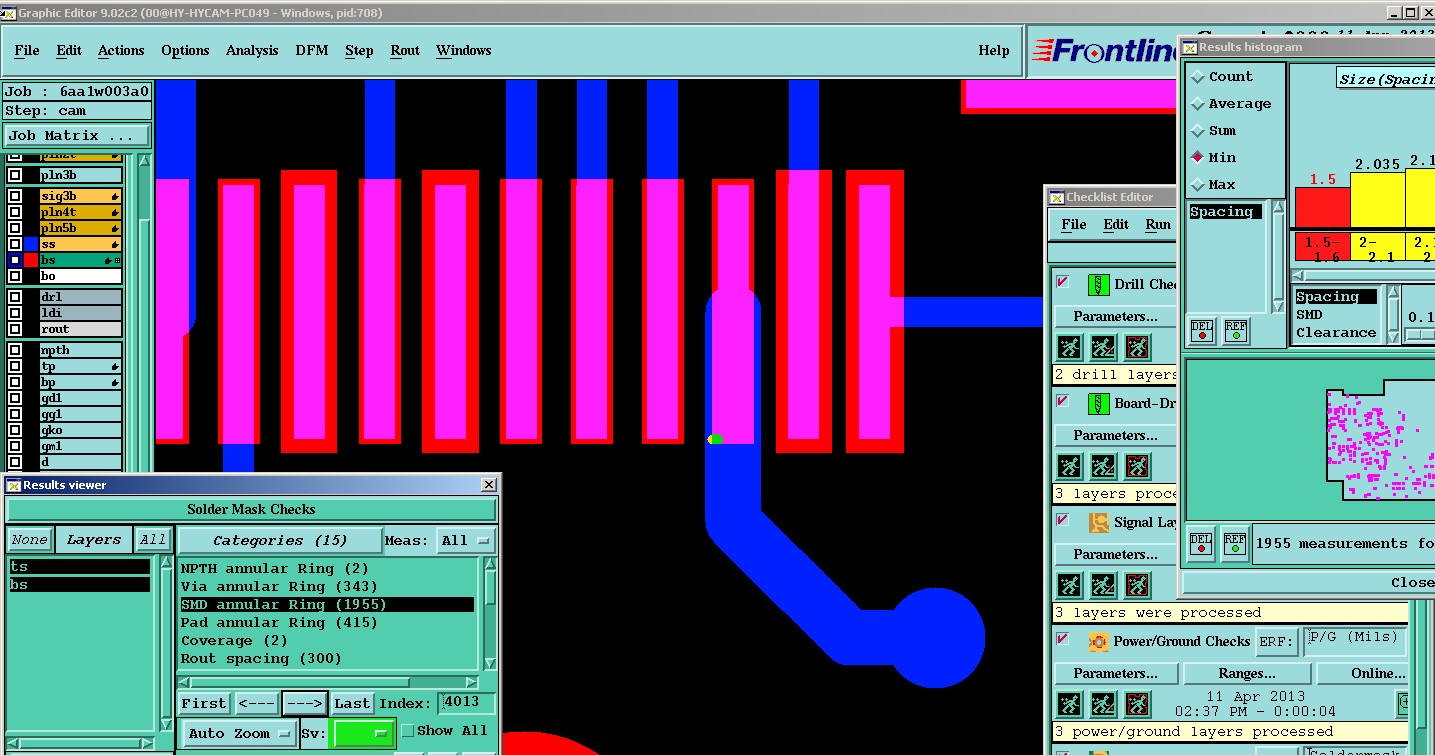Click the red color swatch of bs layer
The height and width of the screenshot is (755, 1435).
(31, 260)
